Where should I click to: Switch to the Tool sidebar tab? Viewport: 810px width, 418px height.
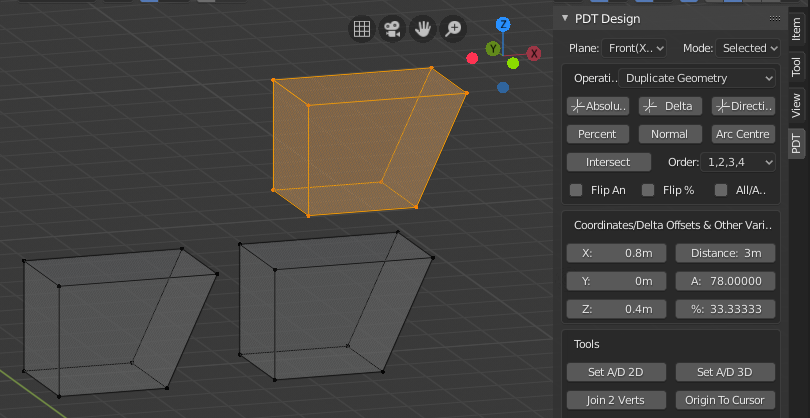coord(797,66)
